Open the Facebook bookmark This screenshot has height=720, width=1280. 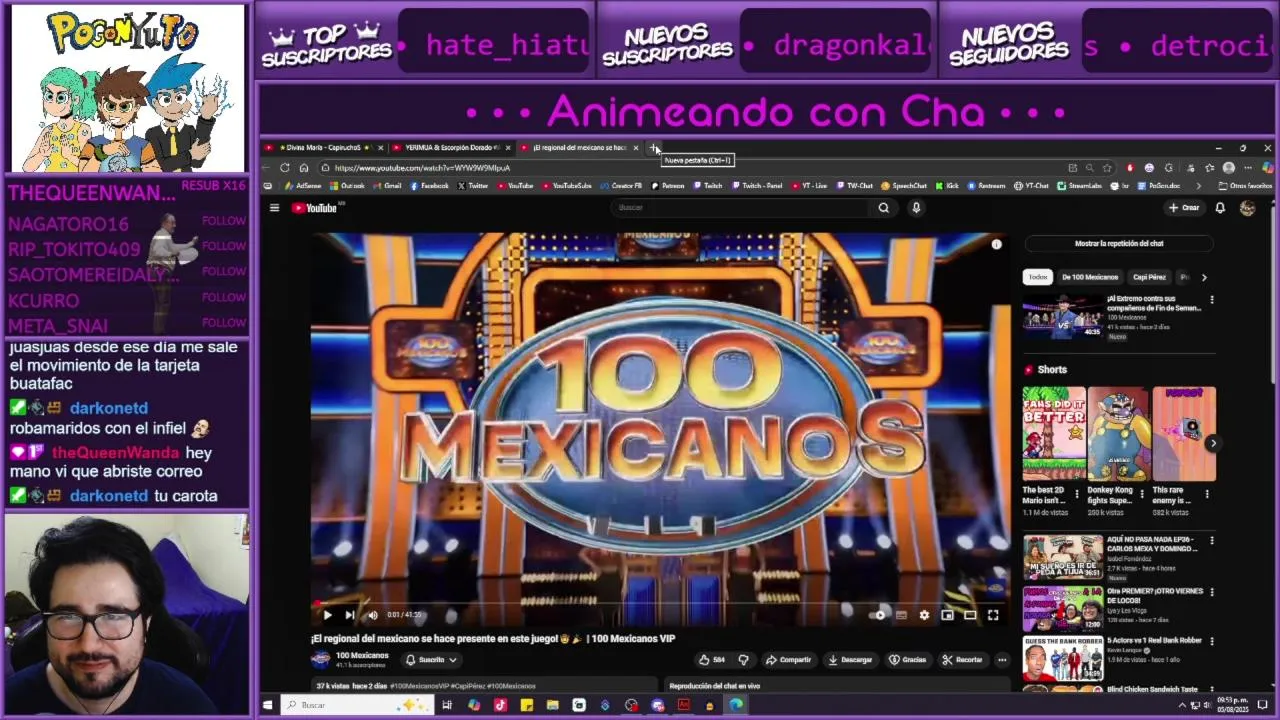pyautogui.click(x=428, y=186)
